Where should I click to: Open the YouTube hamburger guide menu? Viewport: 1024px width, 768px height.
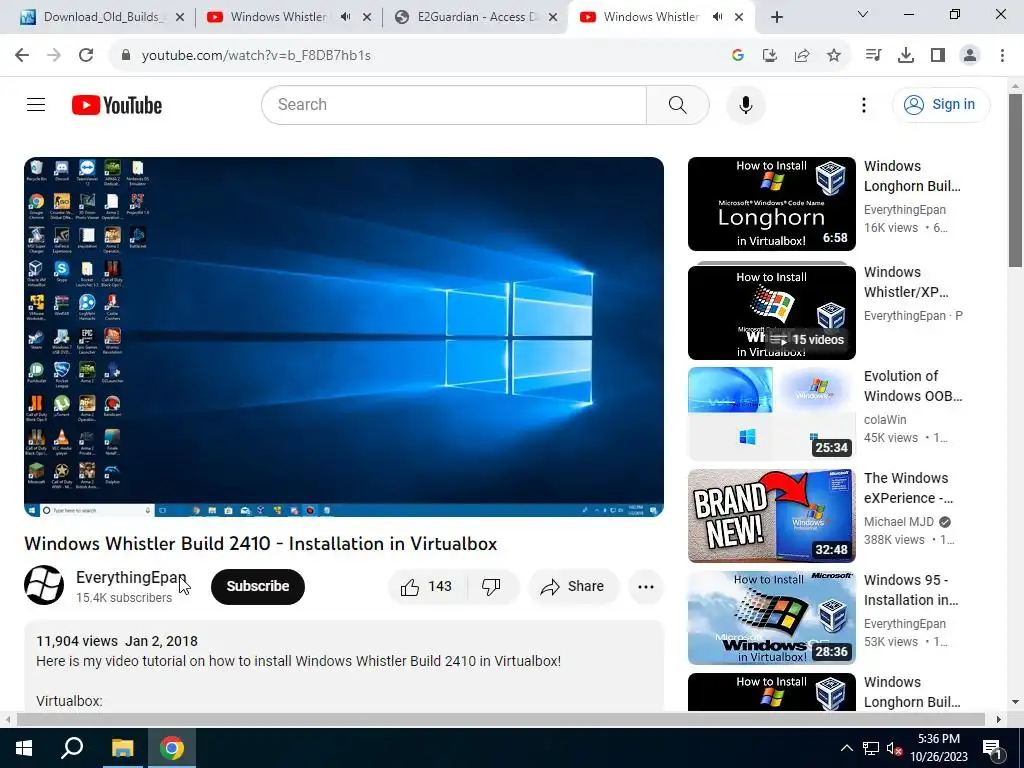36,104
